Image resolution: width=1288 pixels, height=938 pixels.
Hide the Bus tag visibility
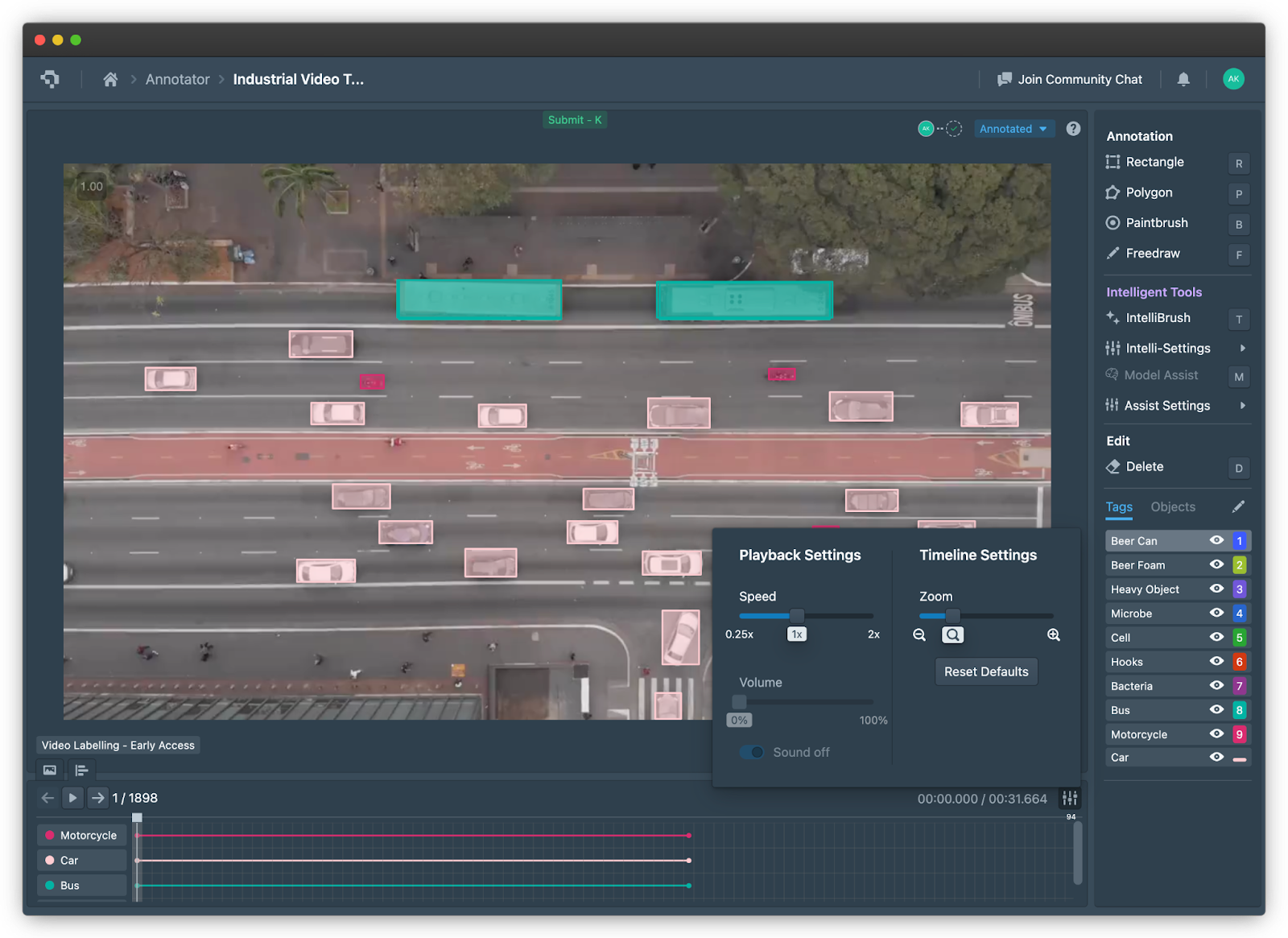[x=1216, y=709]
